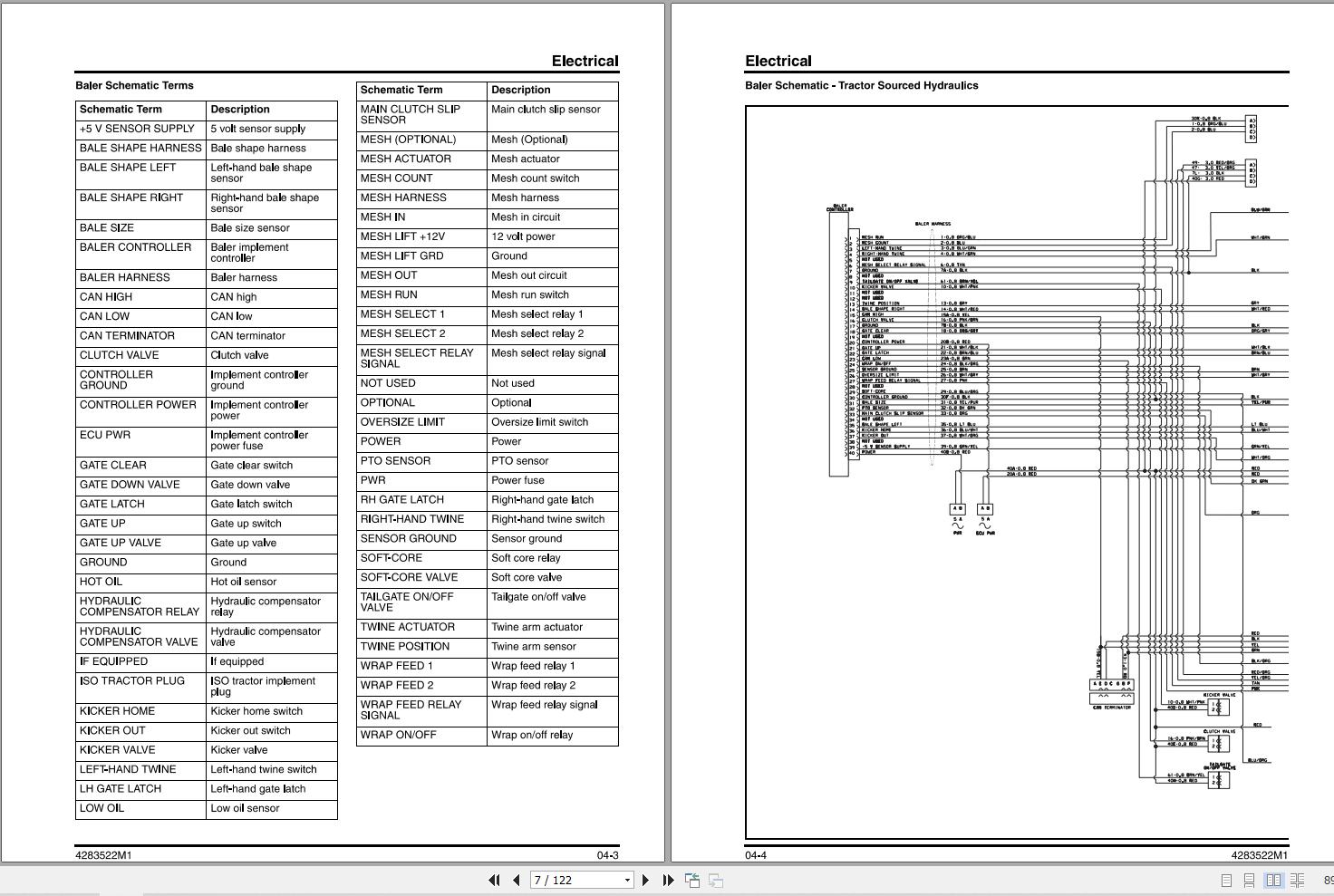Click the 'TWINE POSITION' table cell
1334x896 pixels.
pos(421,647)
